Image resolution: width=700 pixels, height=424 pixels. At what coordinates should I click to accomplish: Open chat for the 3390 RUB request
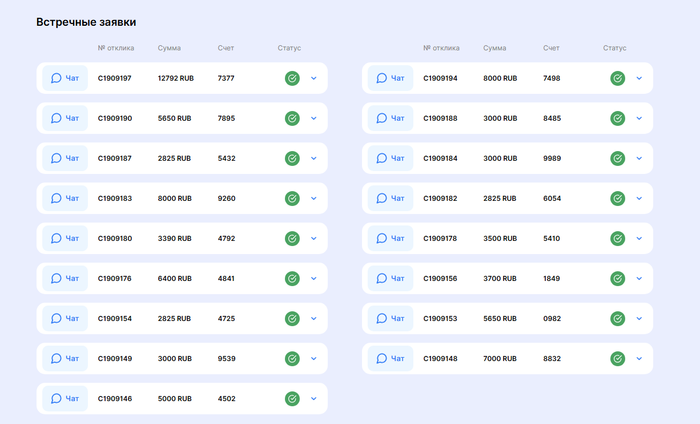click(x=65, y=238)
